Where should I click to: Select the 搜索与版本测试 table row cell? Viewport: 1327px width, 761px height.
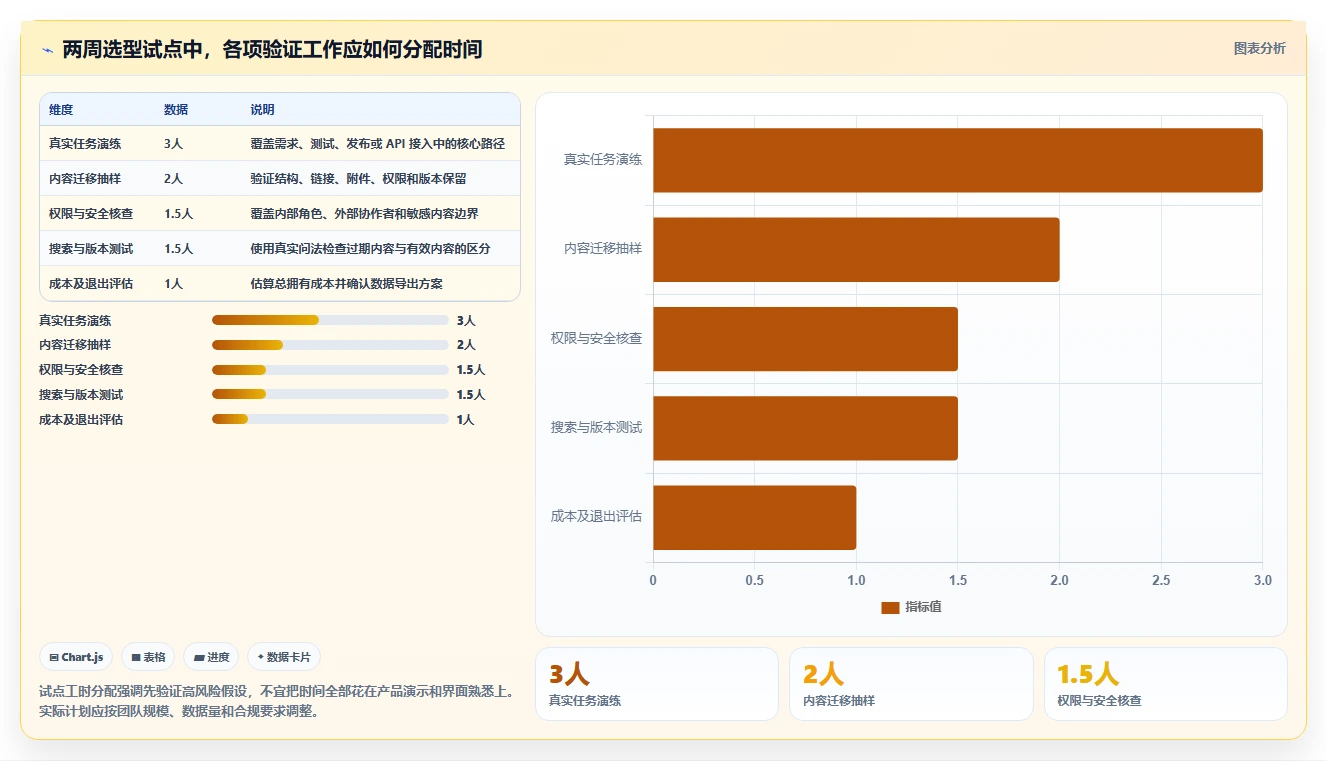point(91,248)
